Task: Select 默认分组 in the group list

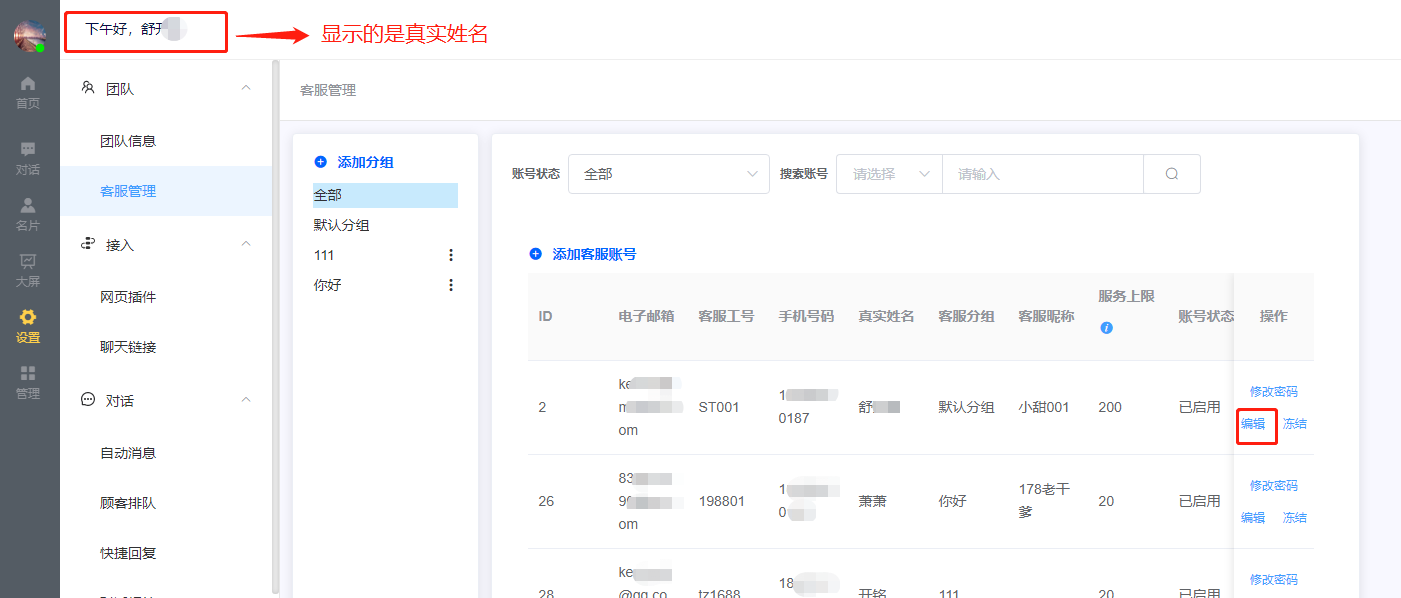Action: coord(342,225)
